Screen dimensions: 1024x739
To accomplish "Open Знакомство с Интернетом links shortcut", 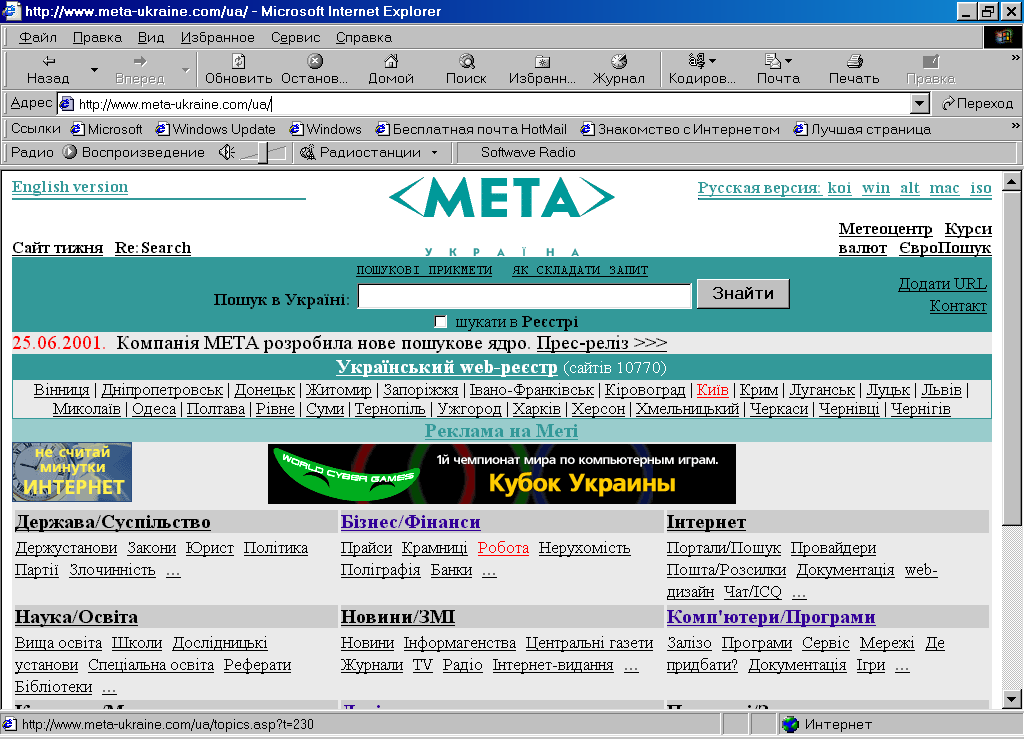I will coord(680,129).
